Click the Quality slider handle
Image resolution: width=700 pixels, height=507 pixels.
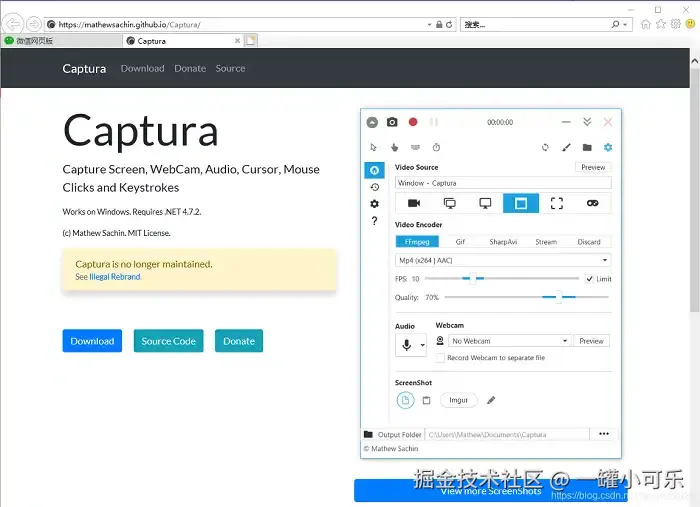(x=558, y=297)
